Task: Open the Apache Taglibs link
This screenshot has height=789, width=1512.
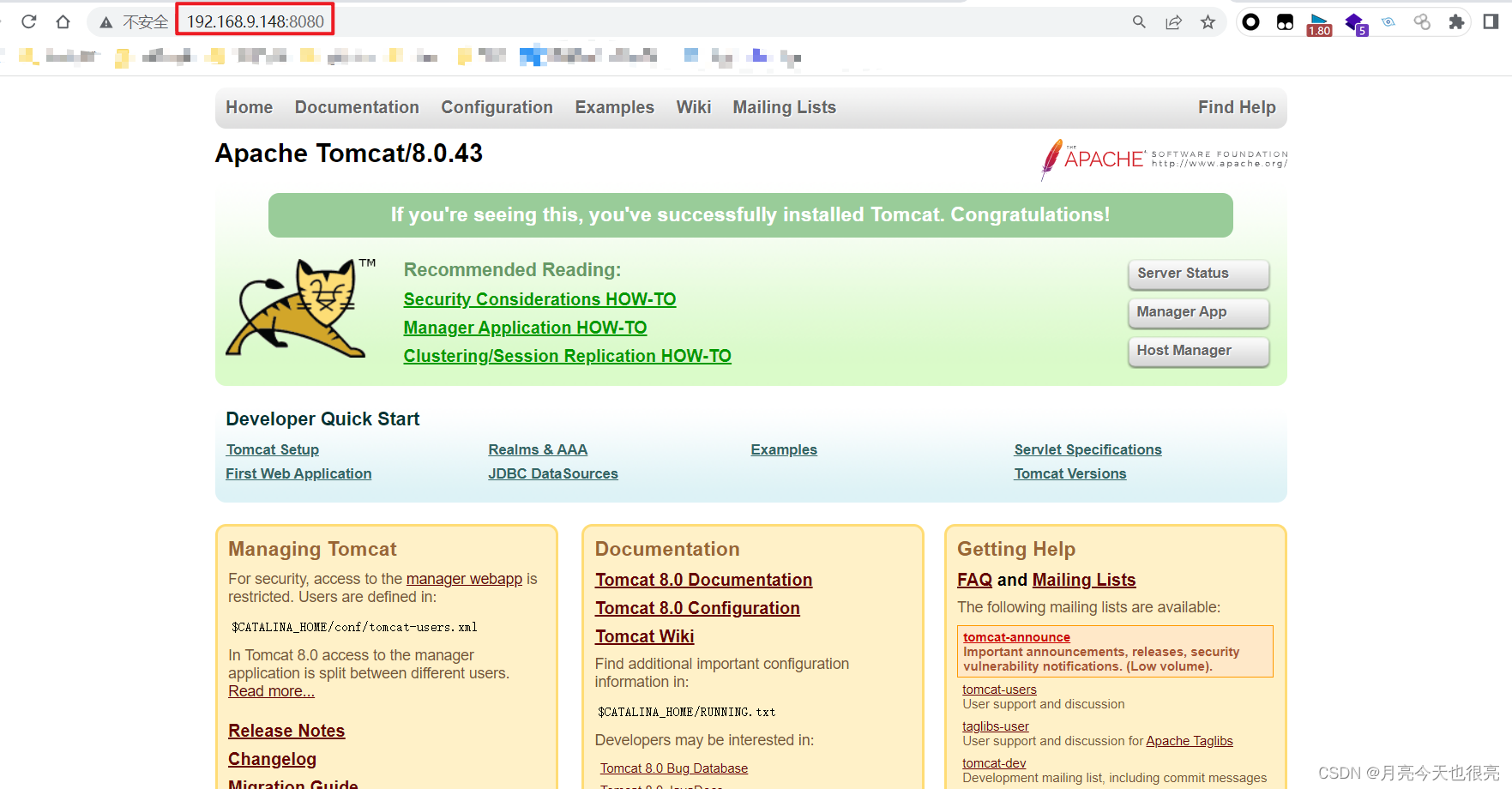Action: (x=1189, y=741)
